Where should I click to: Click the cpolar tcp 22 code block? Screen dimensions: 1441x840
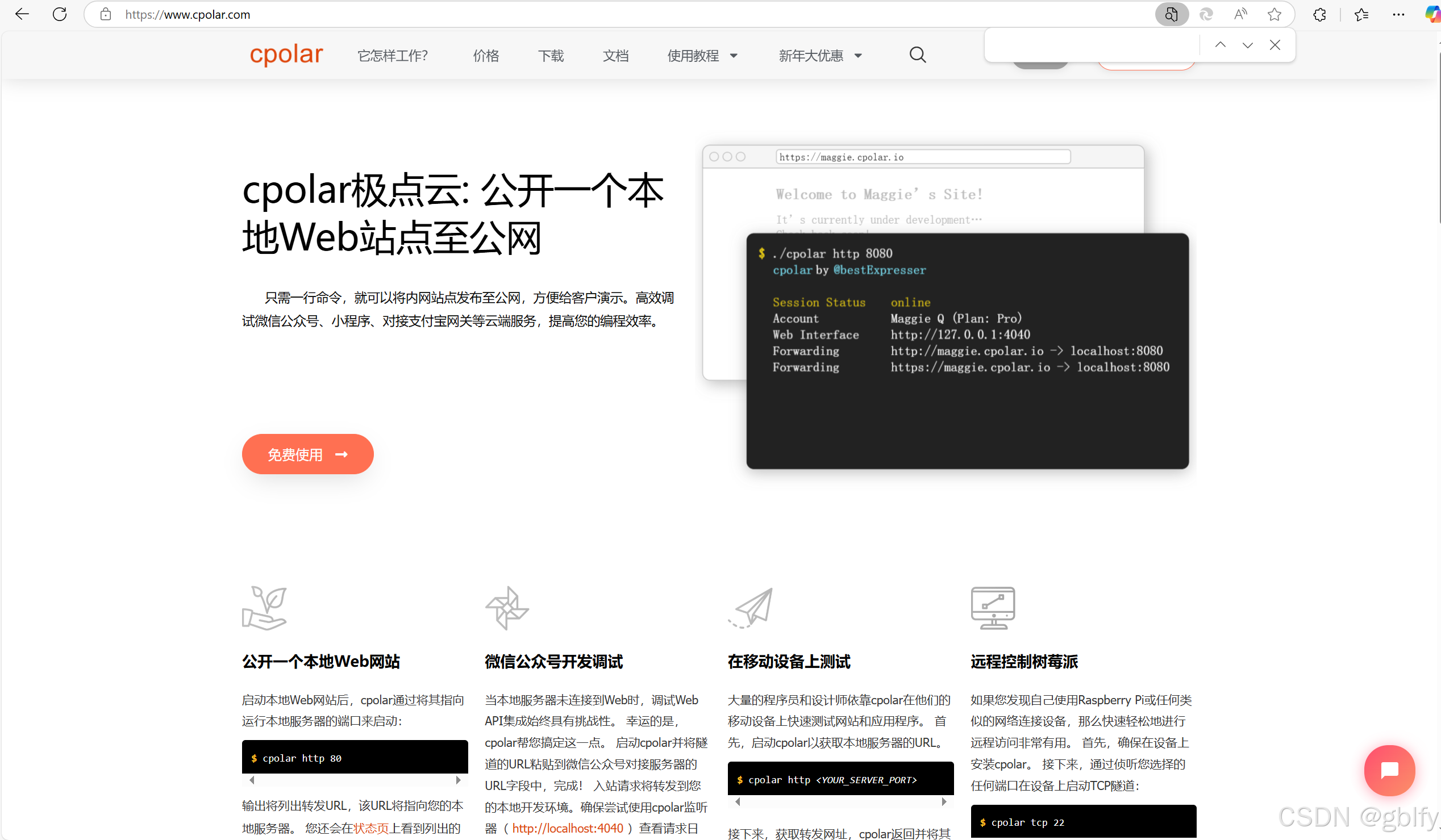[1083, 822]
